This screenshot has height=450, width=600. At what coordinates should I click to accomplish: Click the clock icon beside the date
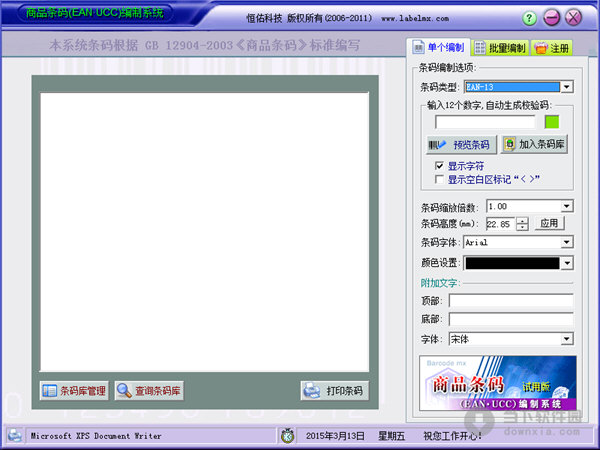[287, 435]
